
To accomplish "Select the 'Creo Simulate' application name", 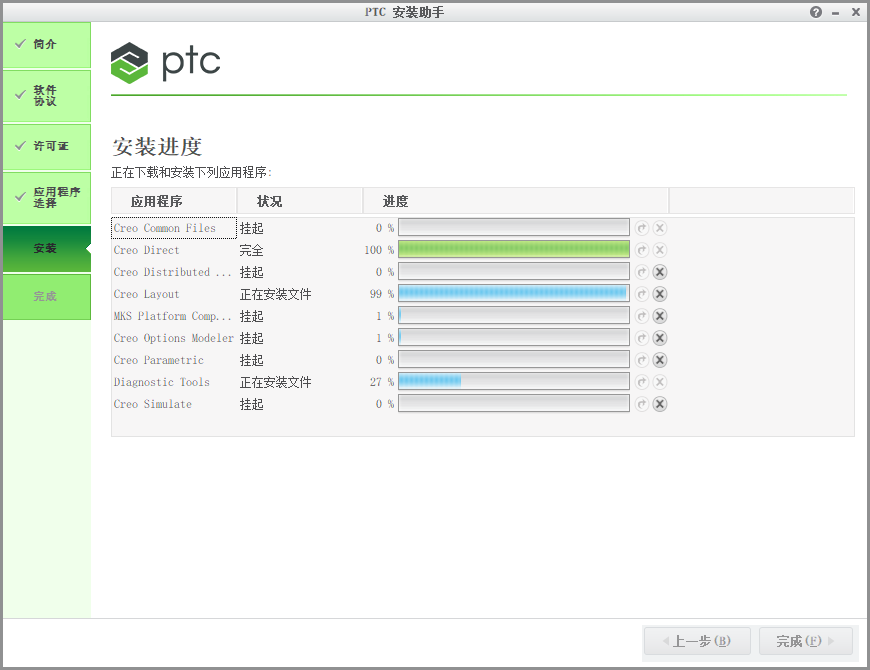I will pos(153,404).
